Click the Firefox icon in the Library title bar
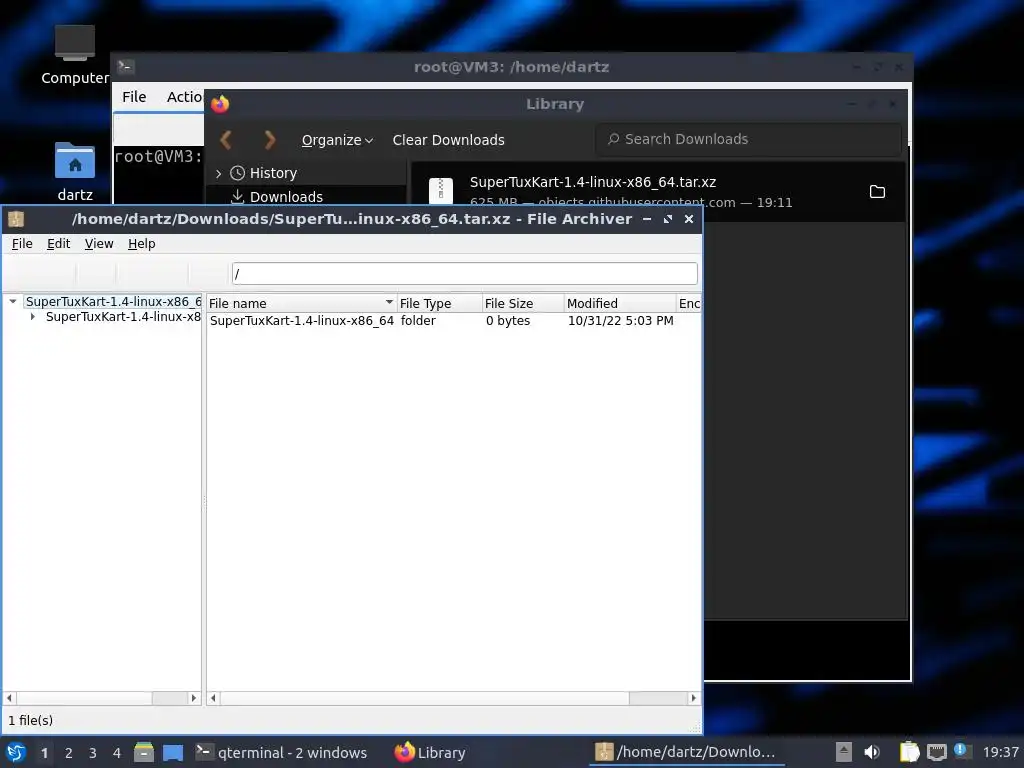The width and height of the screenshot is (1024, 768). [220, 104]
